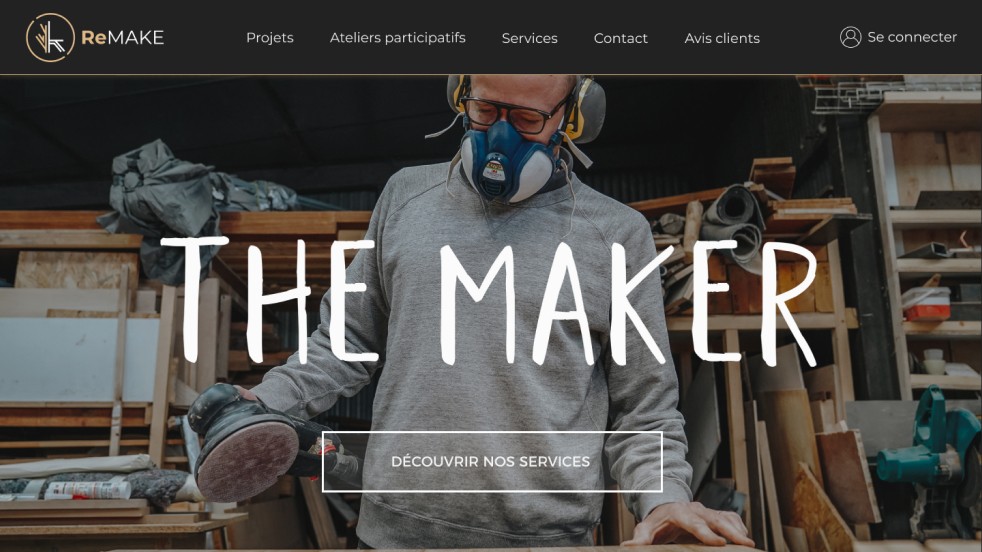Click the circular ReMAKE logo icon

tap(50, 38)
